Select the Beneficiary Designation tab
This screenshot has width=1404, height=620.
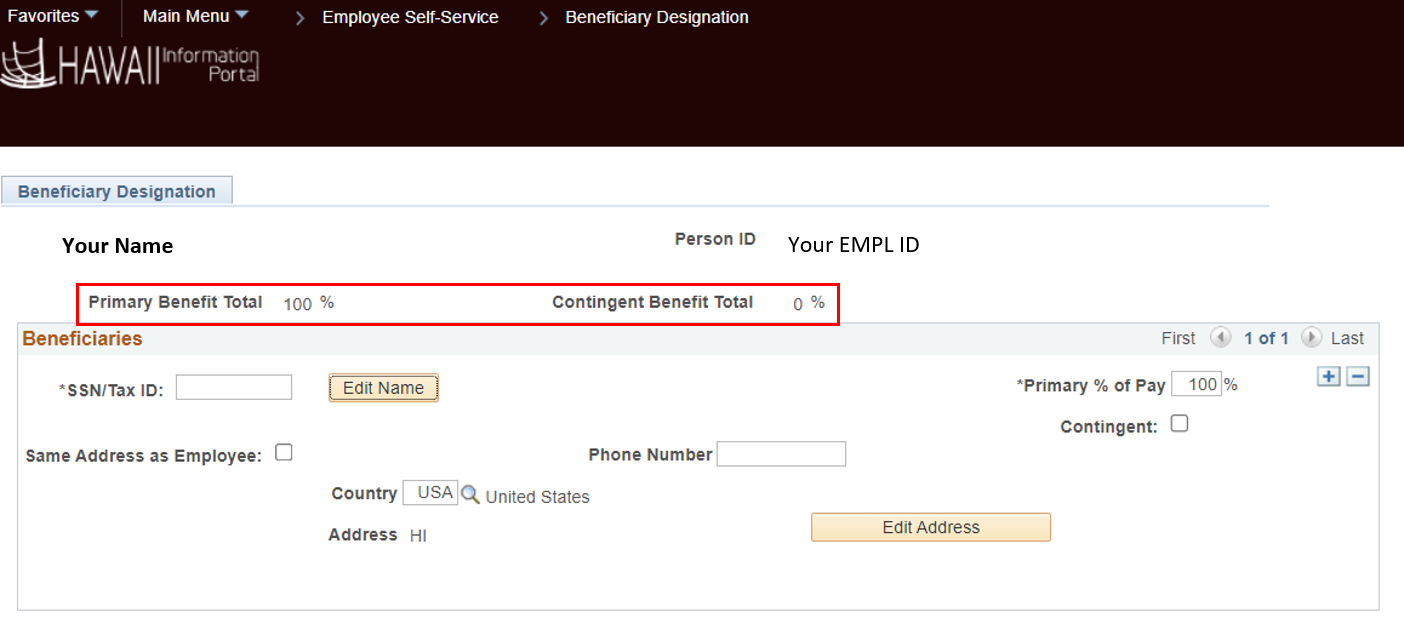[x=117, y=191]
